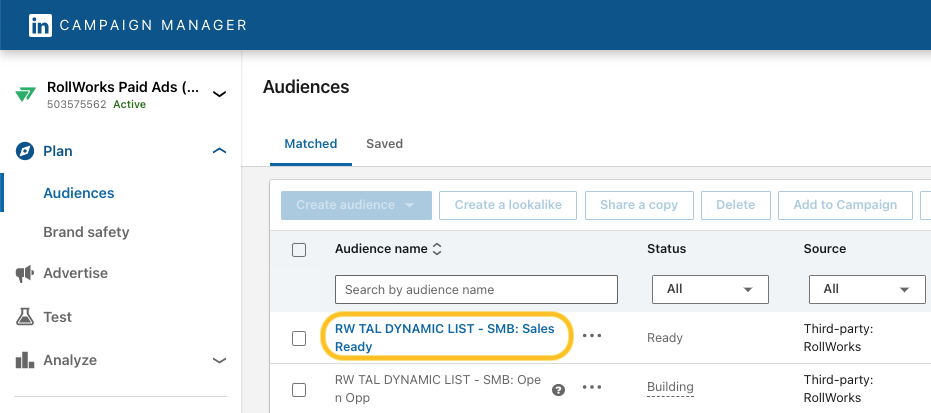Tick the SMB: Open Opp audience checkbox
The height and width of the screenshot is (413, 931).
pyautogui.click(x=299, y=389)
